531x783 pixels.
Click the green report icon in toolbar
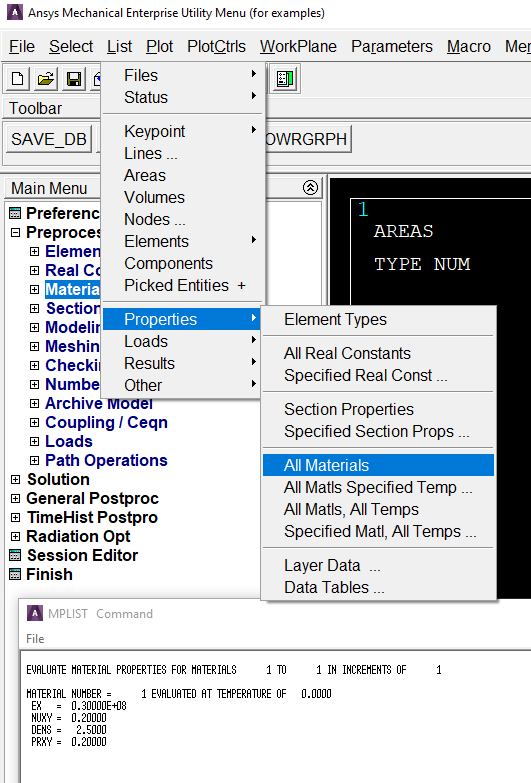pos(285,78)
